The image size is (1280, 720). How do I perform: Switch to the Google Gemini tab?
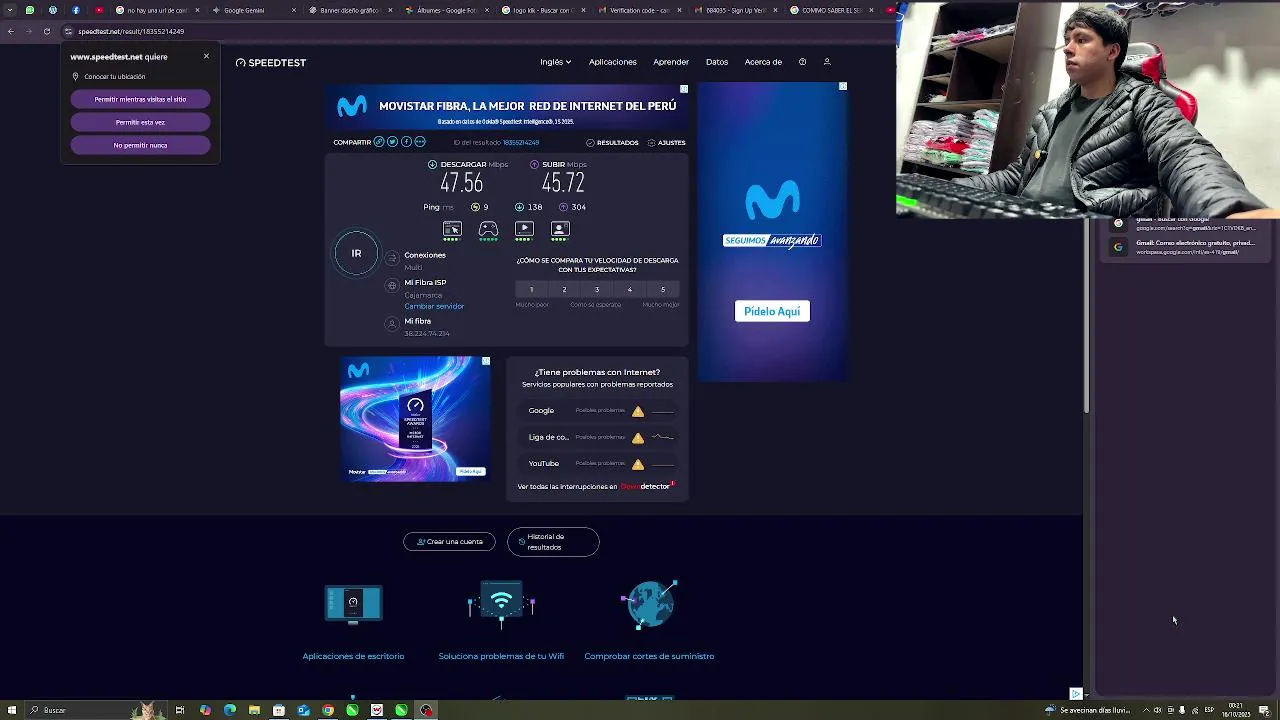coord(254,10)
